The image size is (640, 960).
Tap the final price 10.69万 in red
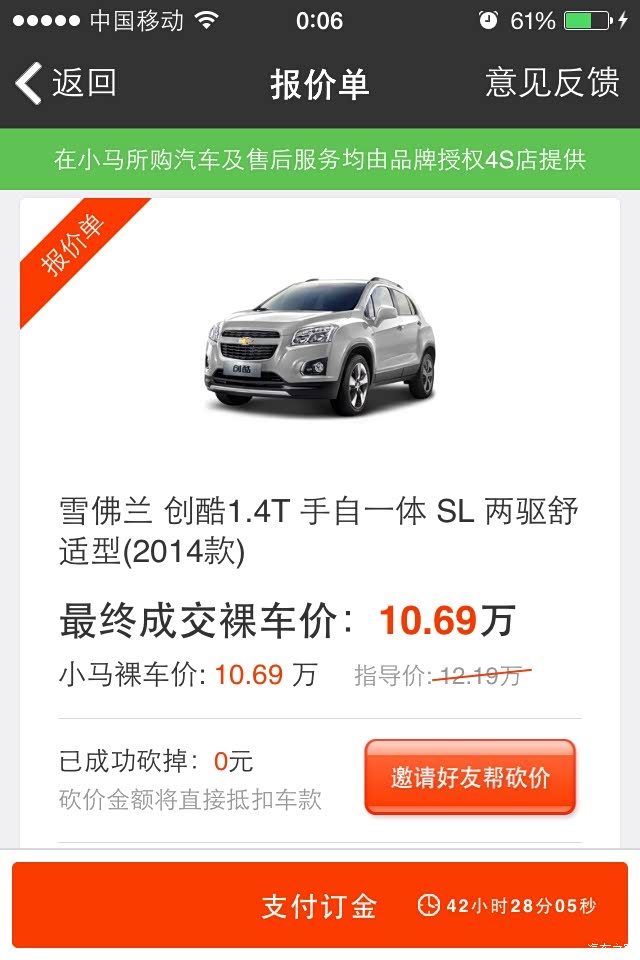(x=447, y=621)
